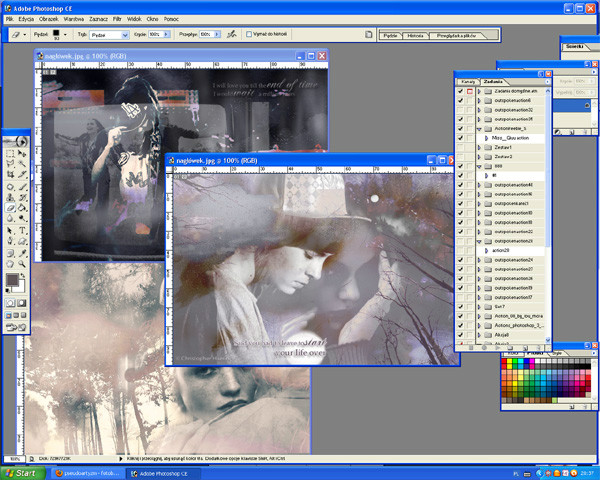Open the Plik menu

tap(10, 19)
